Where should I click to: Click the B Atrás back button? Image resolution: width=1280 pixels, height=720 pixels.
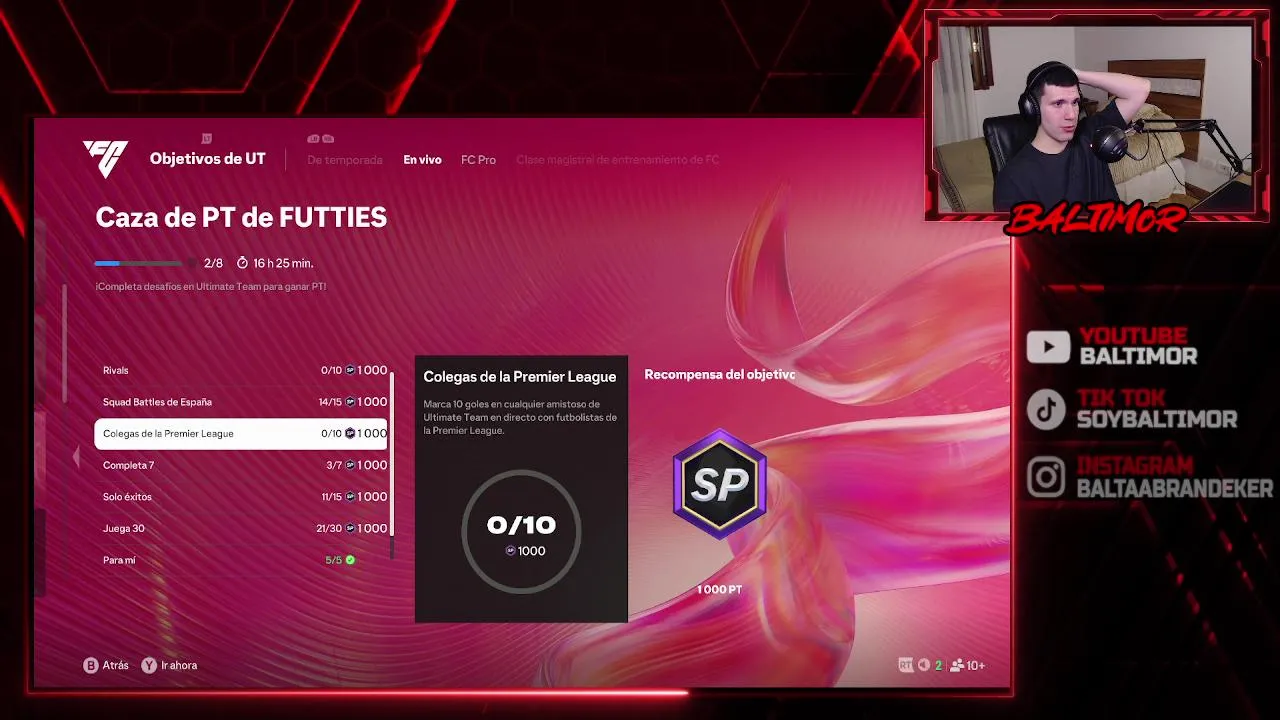coord(106,665)
